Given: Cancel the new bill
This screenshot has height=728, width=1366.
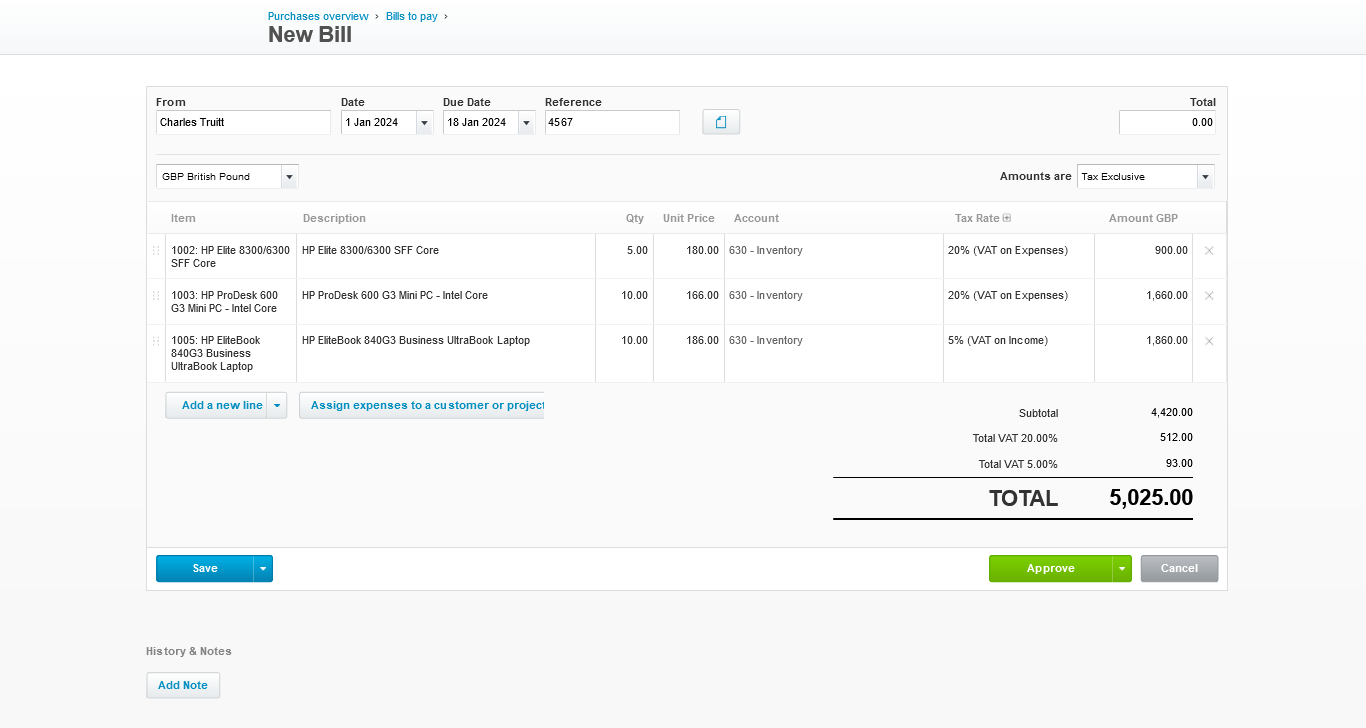Looking at the screenshot, I should [1179, 568].
